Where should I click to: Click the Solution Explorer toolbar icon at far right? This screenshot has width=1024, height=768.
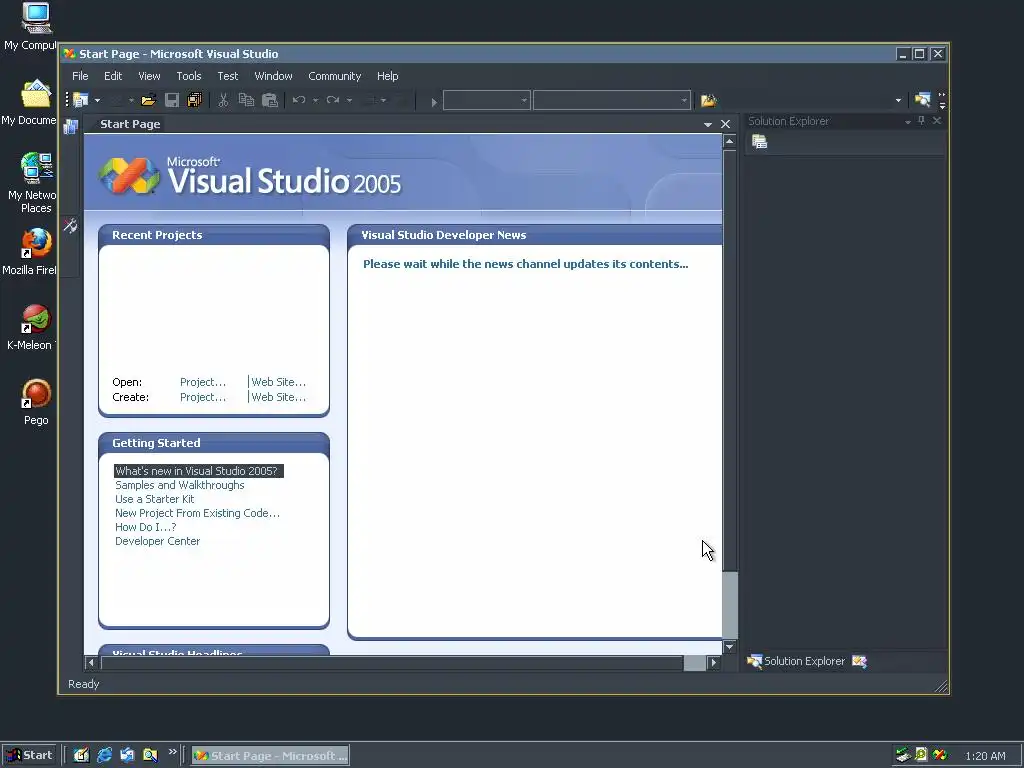[x=922, y=99]
